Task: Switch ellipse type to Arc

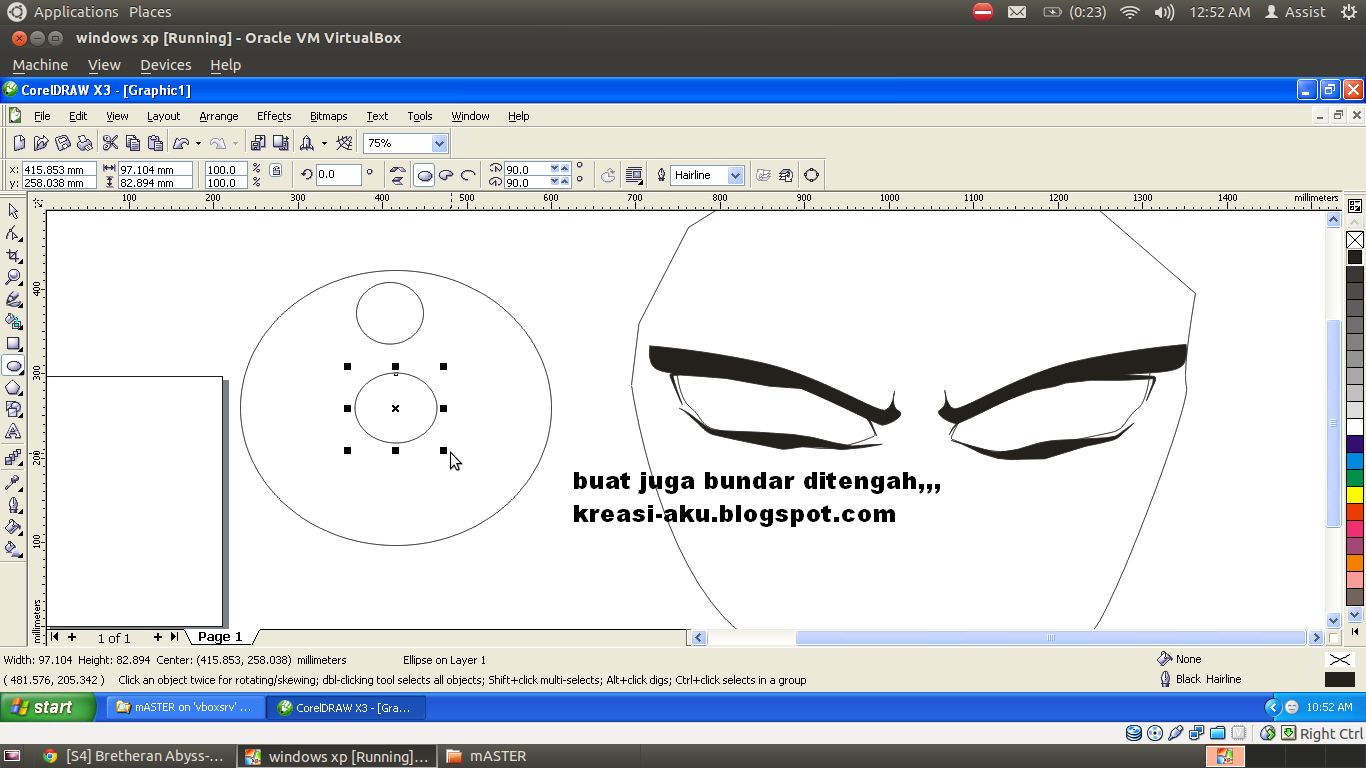Action: (x=467, y=175)
